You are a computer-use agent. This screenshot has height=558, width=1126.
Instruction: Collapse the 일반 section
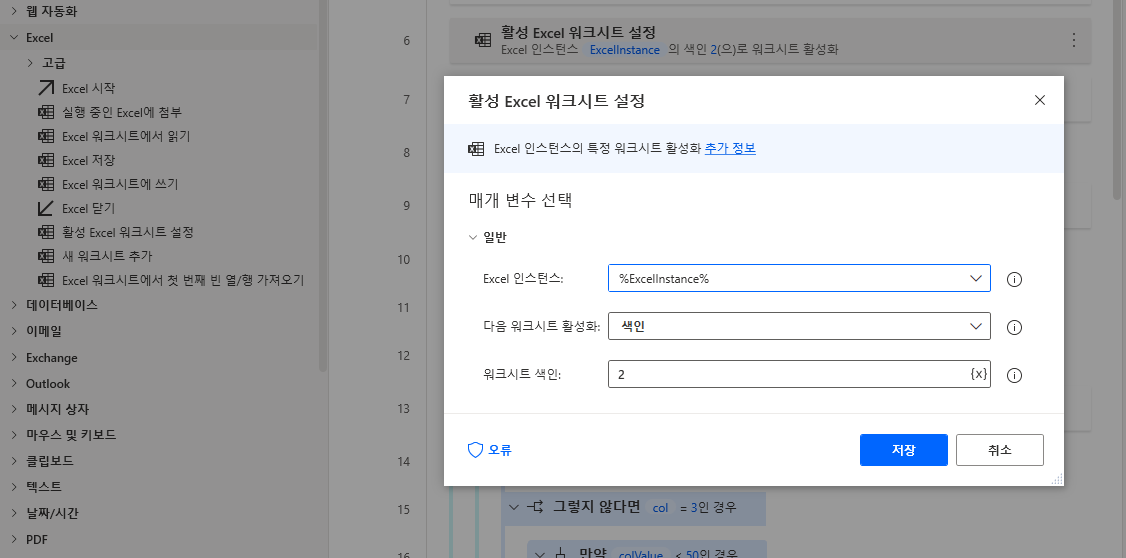point(473,238)
